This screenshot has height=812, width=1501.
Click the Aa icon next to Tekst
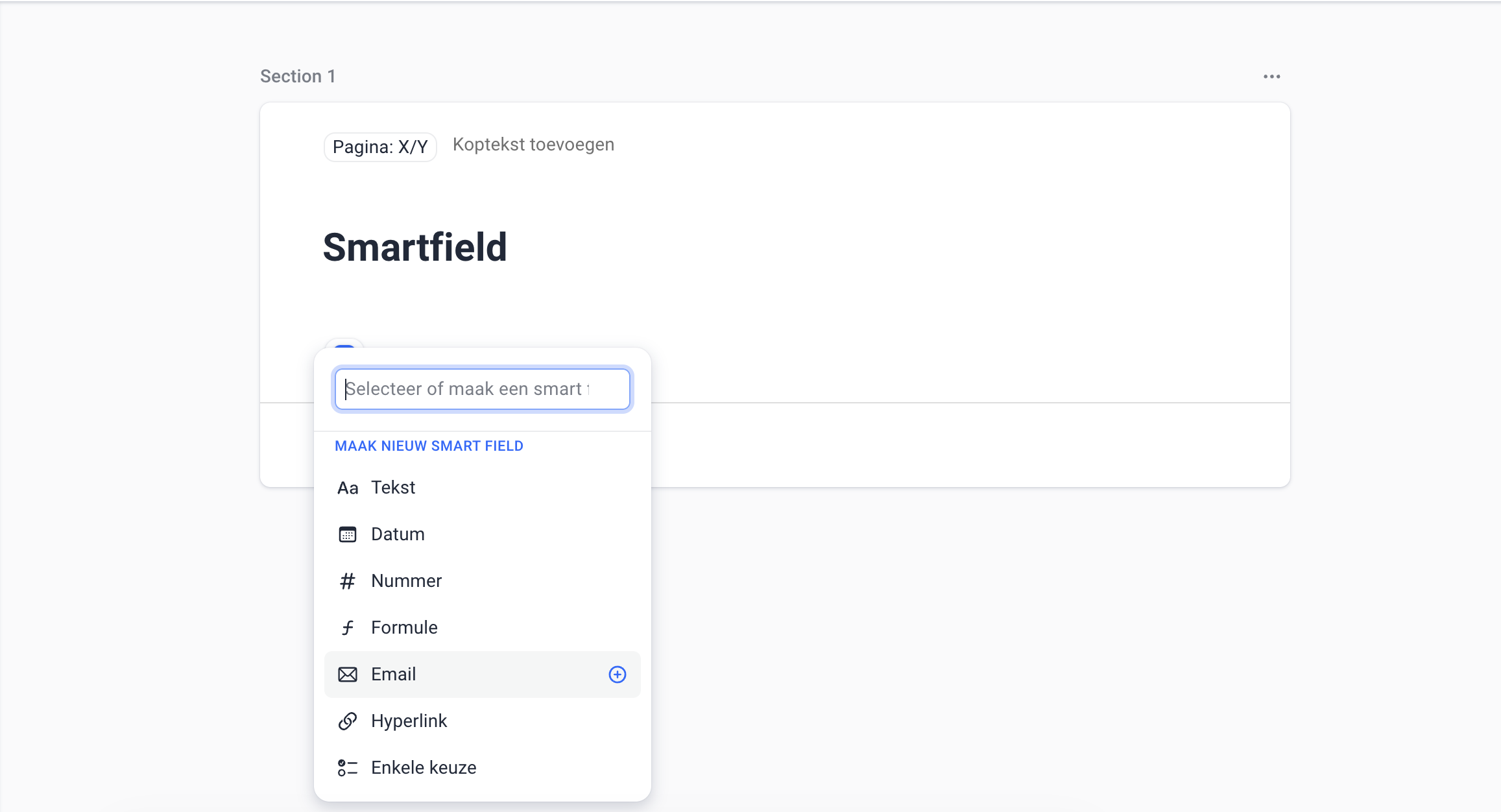click(348, 488)
